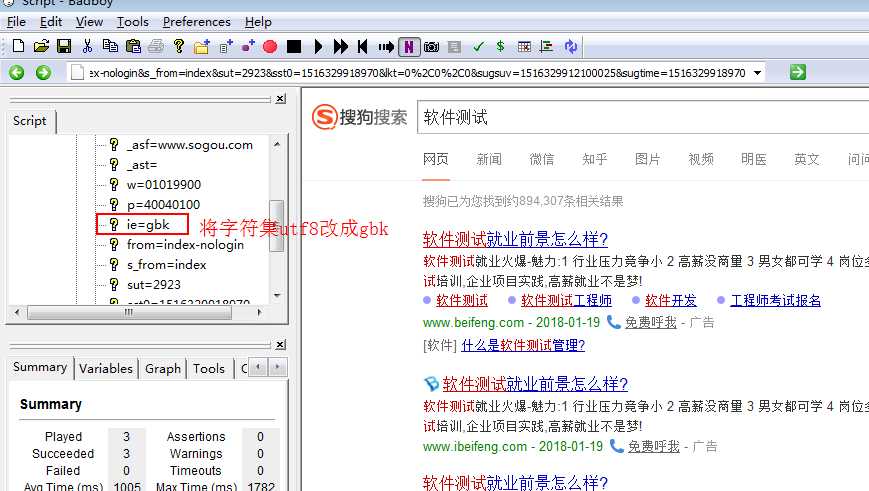Select the _asf=www.sogou.com parameter
The height and width of the screenshot is (491, 869).
click(x=190, y=145)
